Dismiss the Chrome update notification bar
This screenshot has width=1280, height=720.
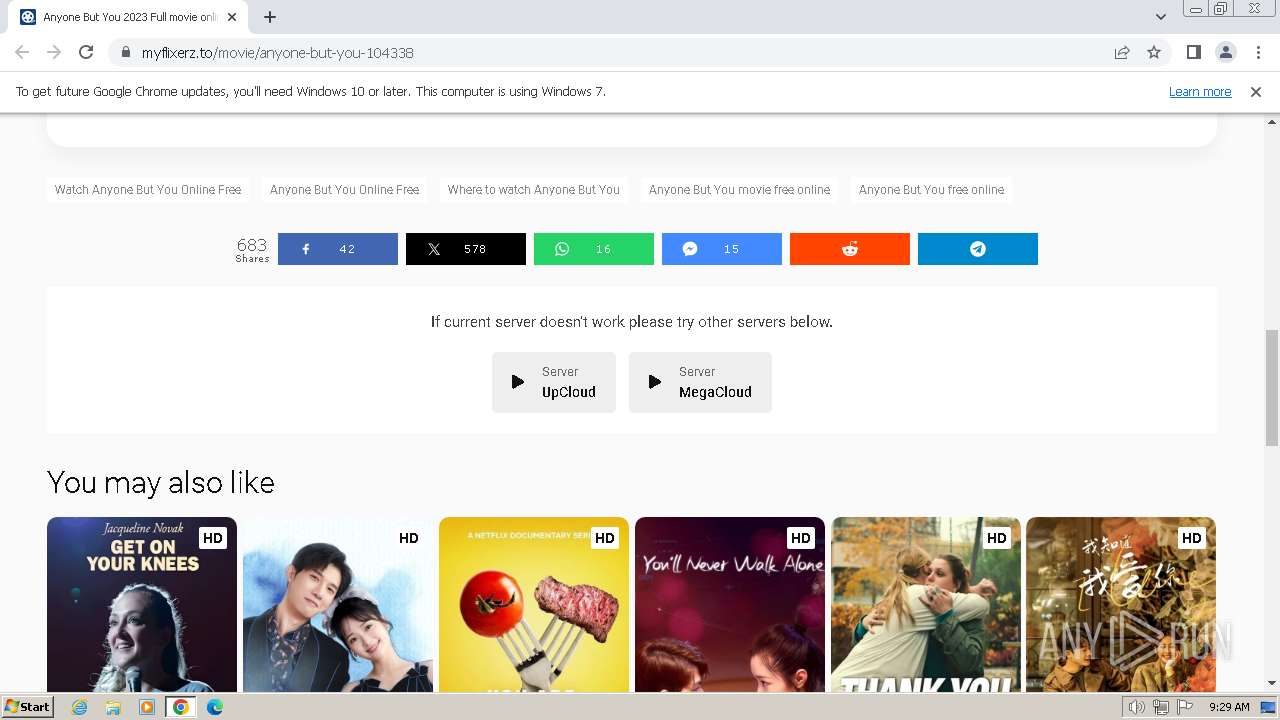(x=1256, y=91)
